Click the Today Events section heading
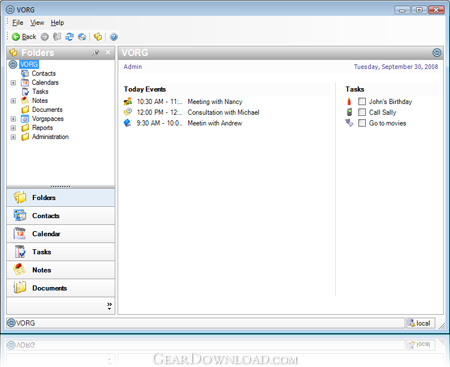The width and height of the screenshot is (450, 367). click(x=145, y=89)
